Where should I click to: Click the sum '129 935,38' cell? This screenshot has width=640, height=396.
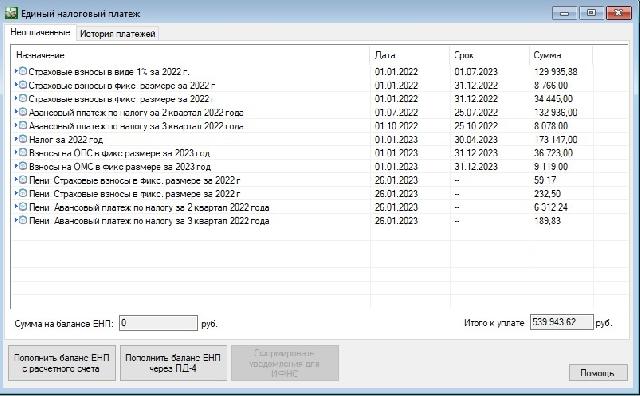[x=556, y=72]
